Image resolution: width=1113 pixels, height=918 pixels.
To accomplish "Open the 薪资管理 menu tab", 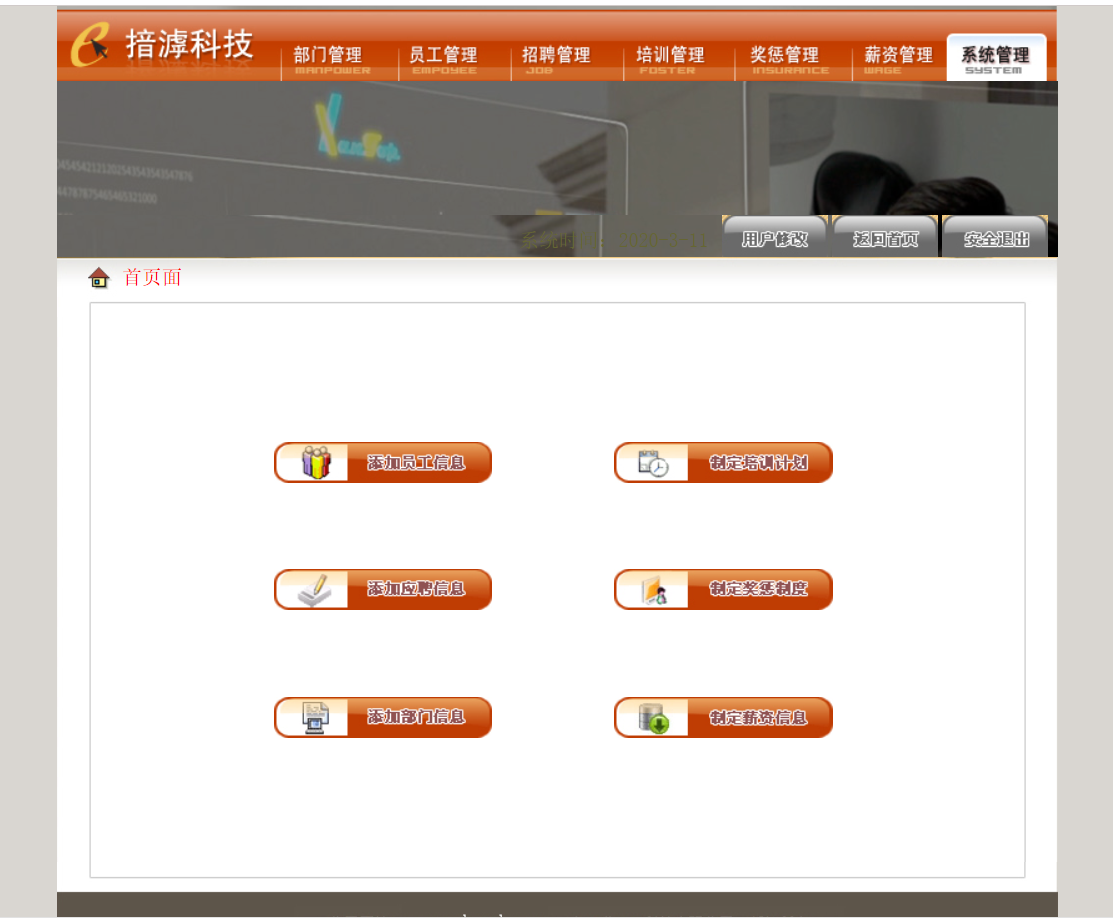I will tap(898, 60).
